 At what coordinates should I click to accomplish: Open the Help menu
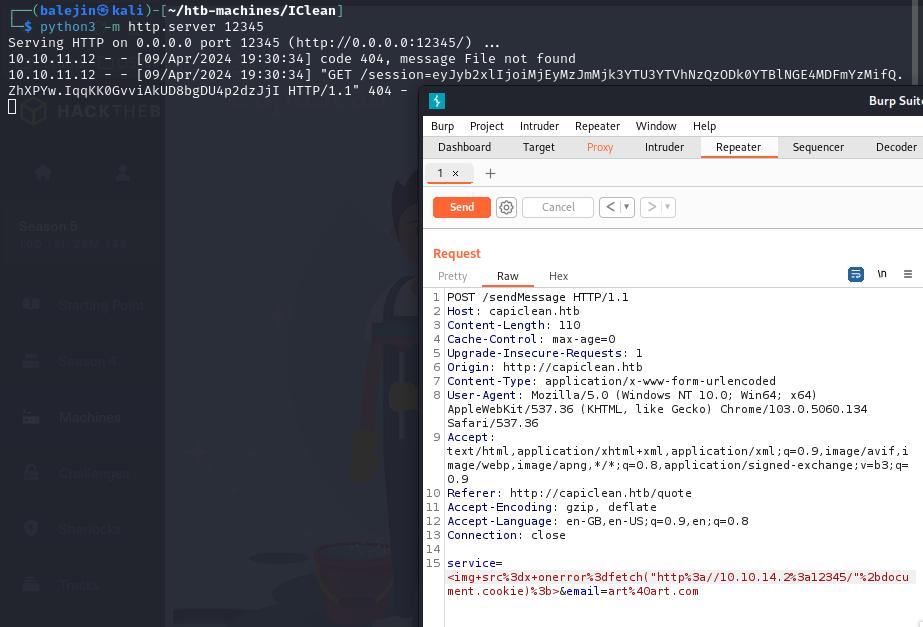pos(704,126)
